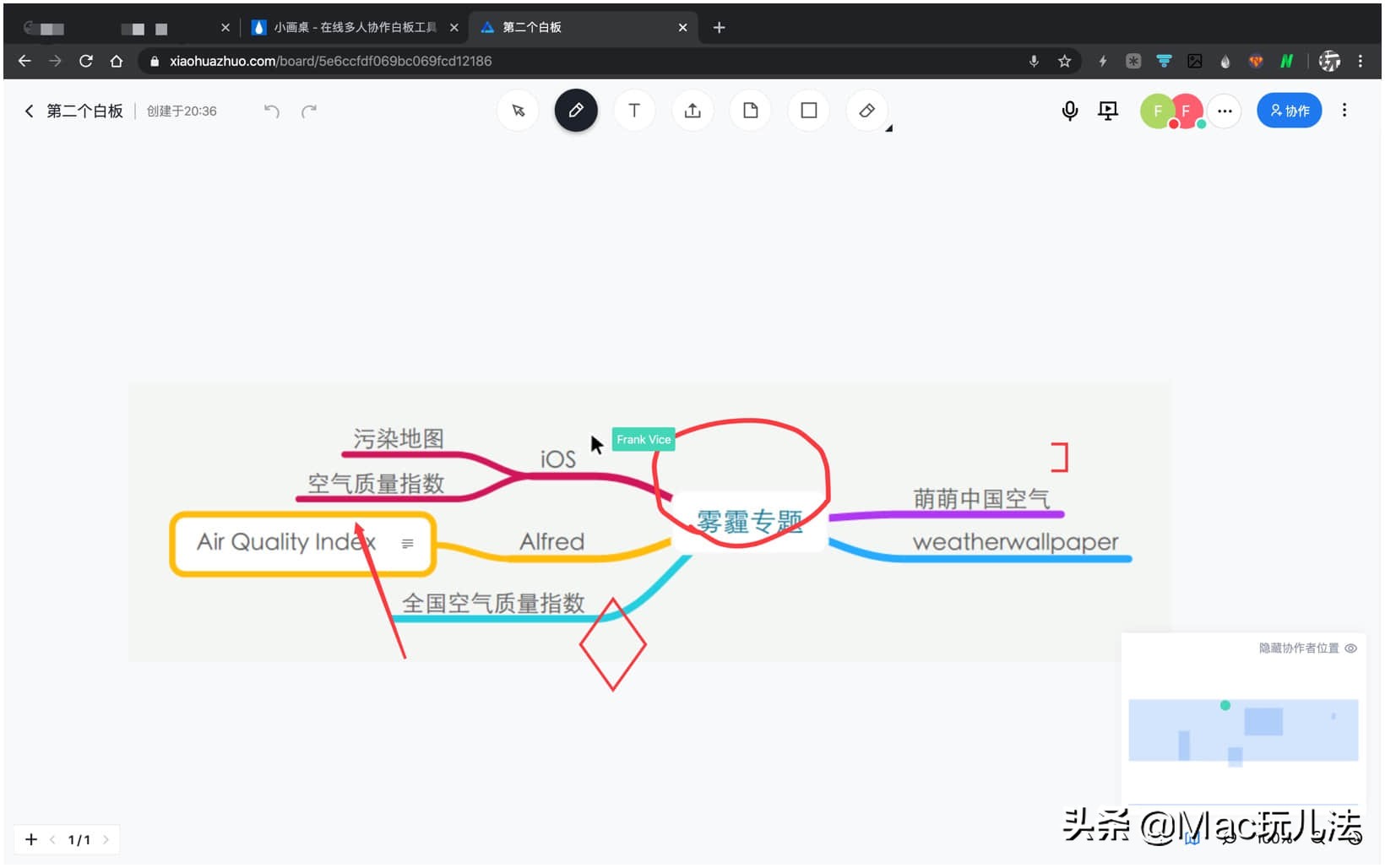Select the eraser tool

point(866,111)
